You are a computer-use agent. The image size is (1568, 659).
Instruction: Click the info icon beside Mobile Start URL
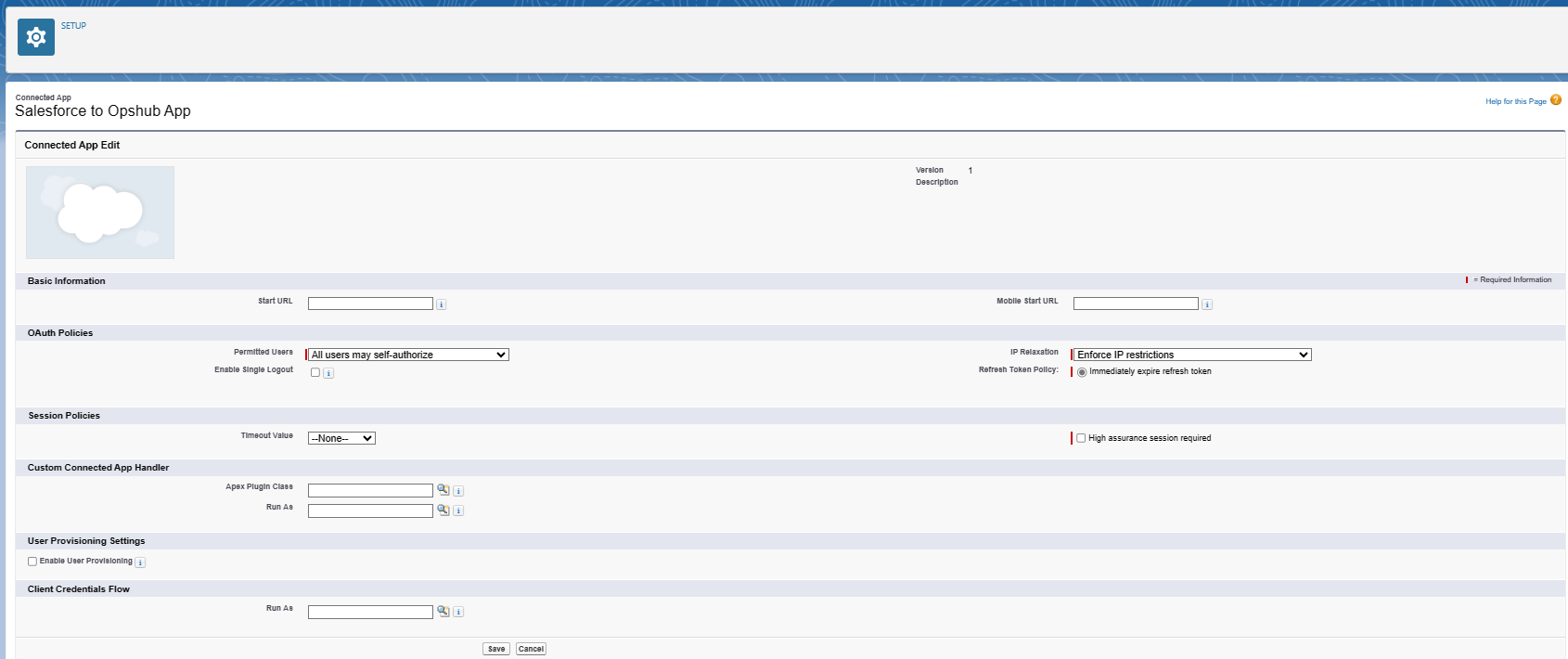coord(1207,304)
